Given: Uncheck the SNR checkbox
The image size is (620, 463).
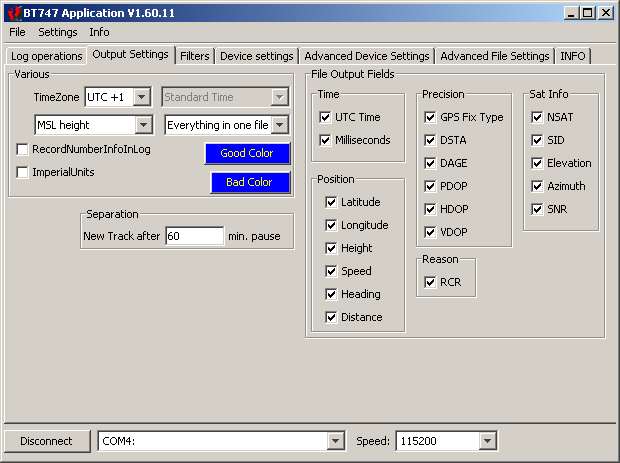Looking at the screenshot, I should 537,209.
